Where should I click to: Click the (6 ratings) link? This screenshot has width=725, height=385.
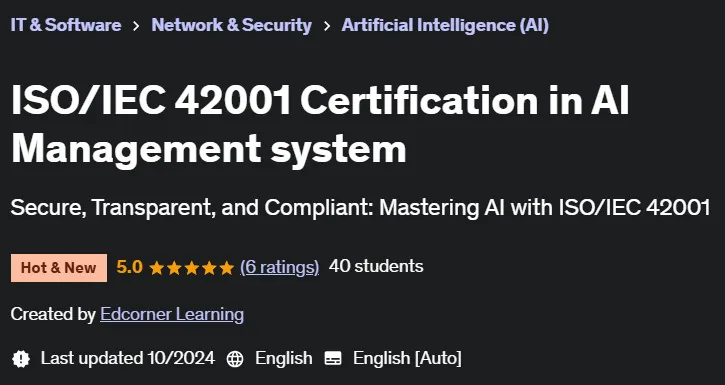pos(279,267)
